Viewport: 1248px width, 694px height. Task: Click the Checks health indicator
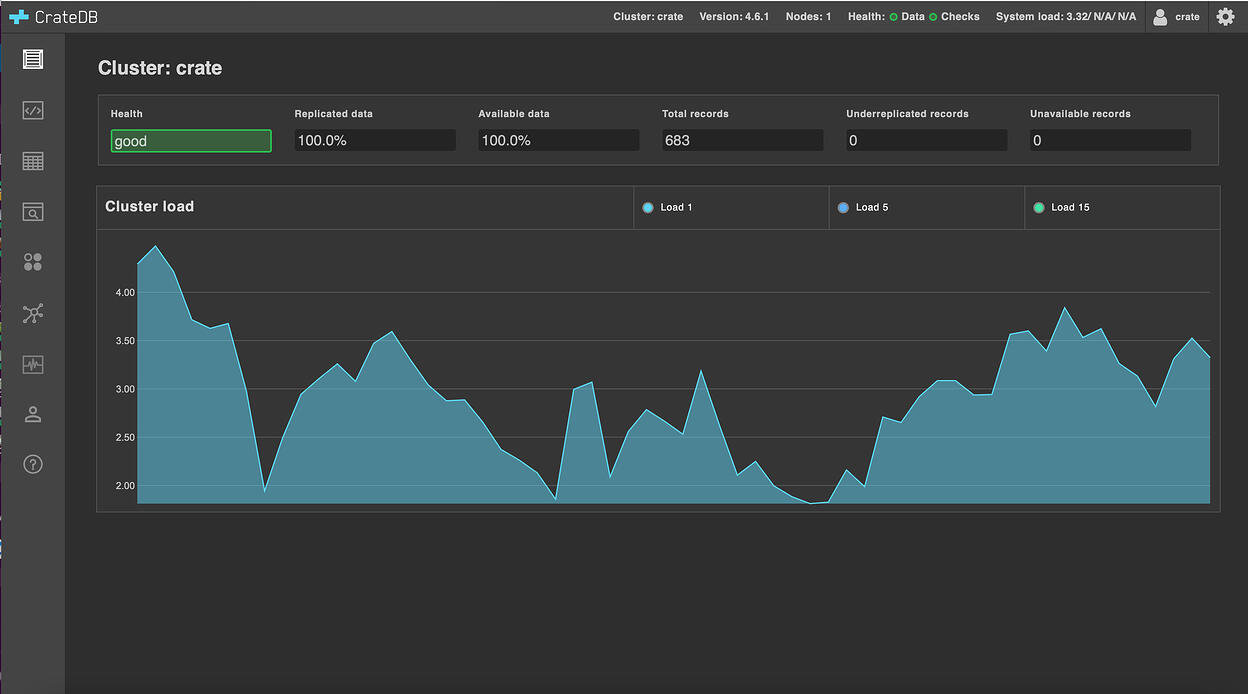pos(954,17)
